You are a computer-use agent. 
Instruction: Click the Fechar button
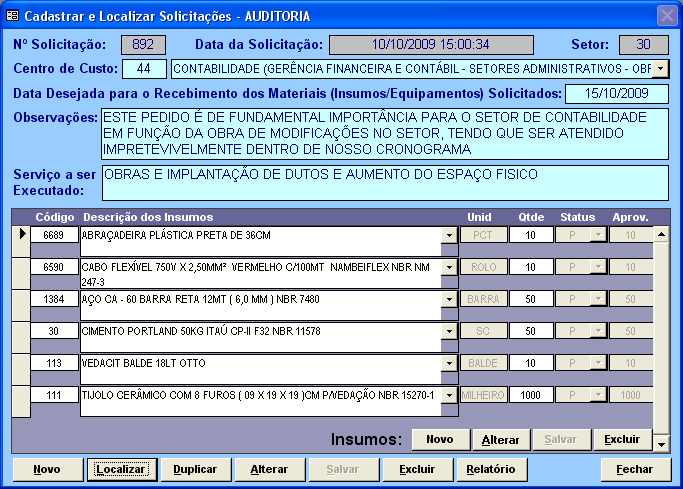(x=635, y=469)
